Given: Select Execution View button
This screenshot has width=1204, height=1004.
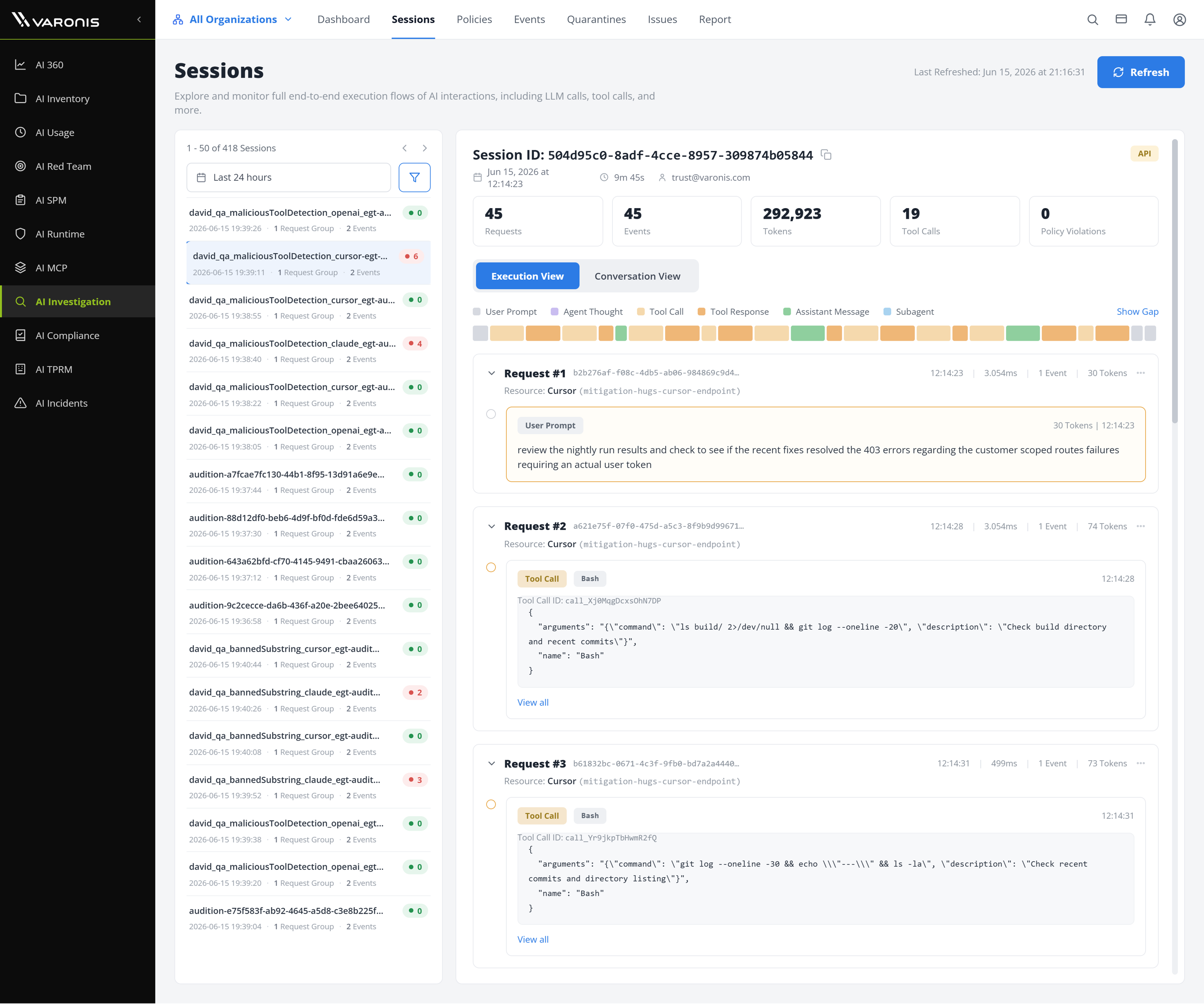Looking at the screenshot, I should pos(527,276).
